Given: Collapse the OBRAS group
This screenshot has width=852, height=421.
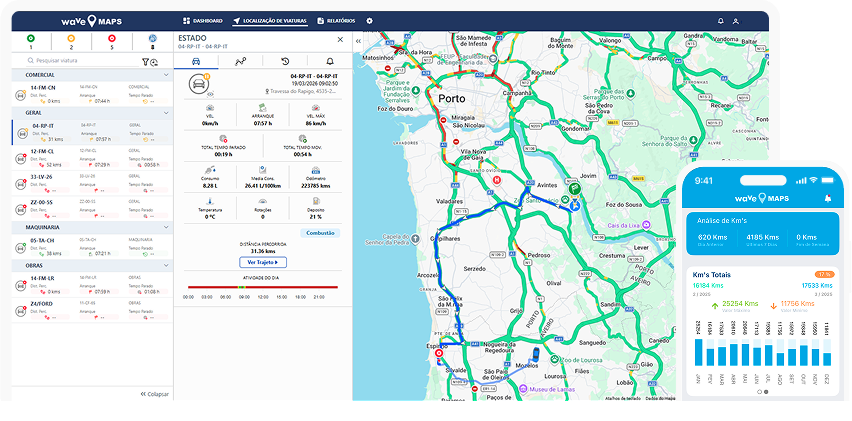Looking at the screenshot, I should (165, 265).
